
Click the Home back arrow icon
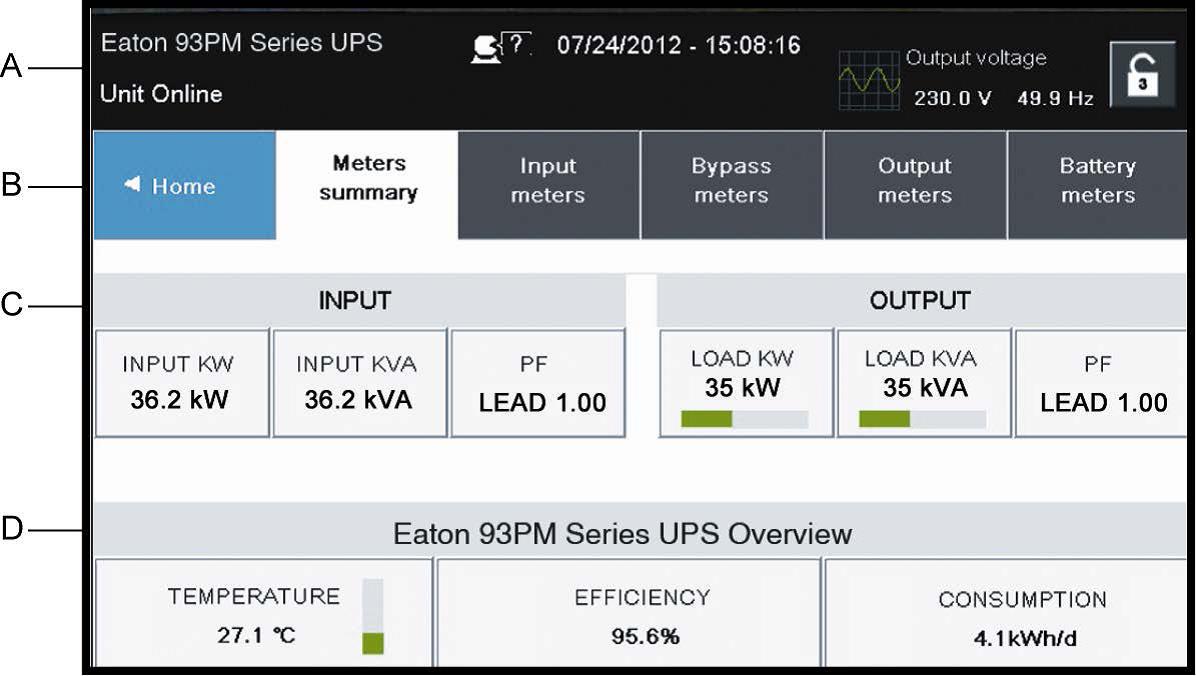click(132, 184)
